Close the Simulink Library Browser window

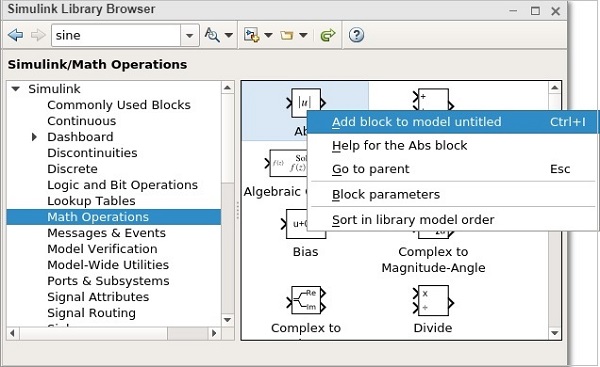[556, 11]
